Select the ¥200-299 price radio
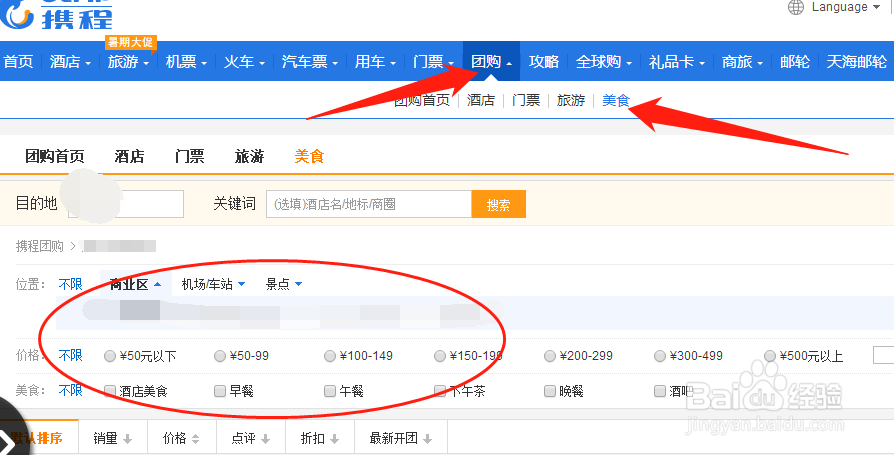This screenshot has width=894, height=455. pyautogui.click(x=550, y=356)
